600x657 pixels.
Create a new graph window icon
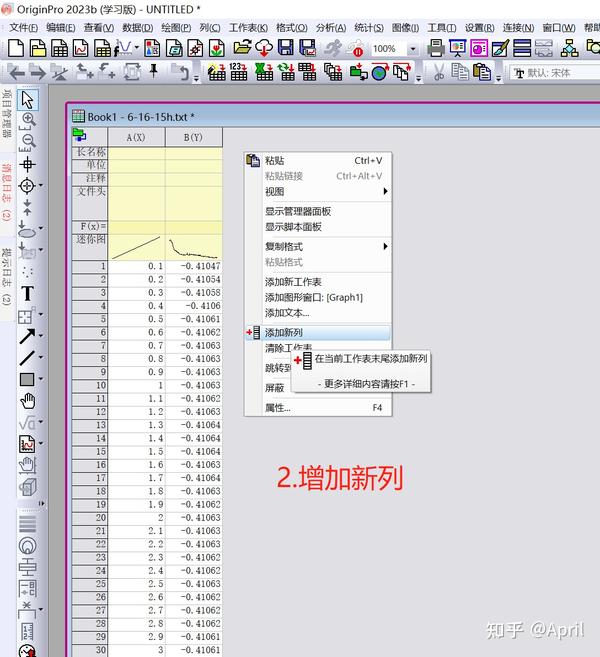(x=81, y=48)
